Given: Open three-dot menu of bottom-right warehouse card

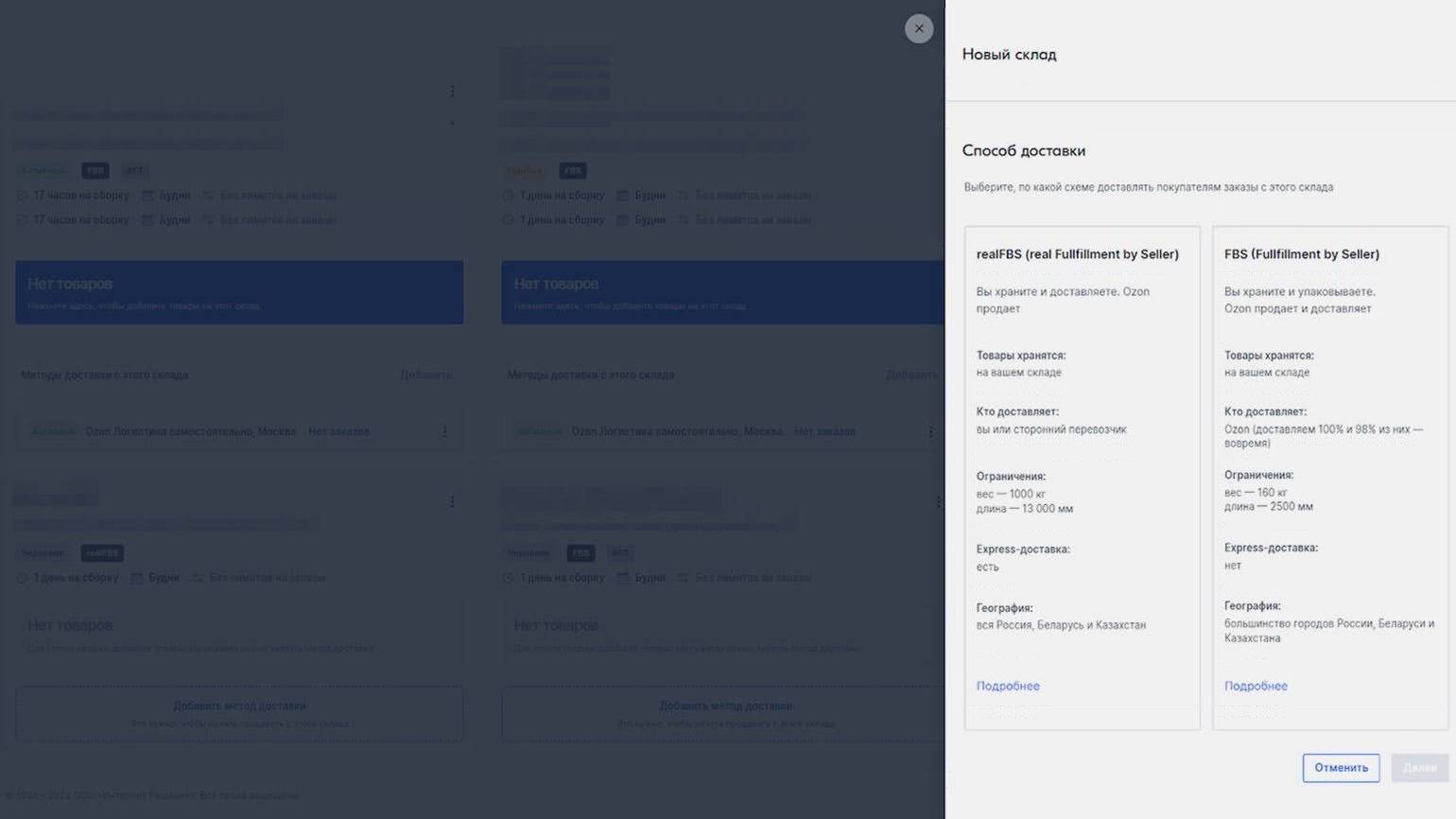Looking at the screenshot, I should coord(937,501).
